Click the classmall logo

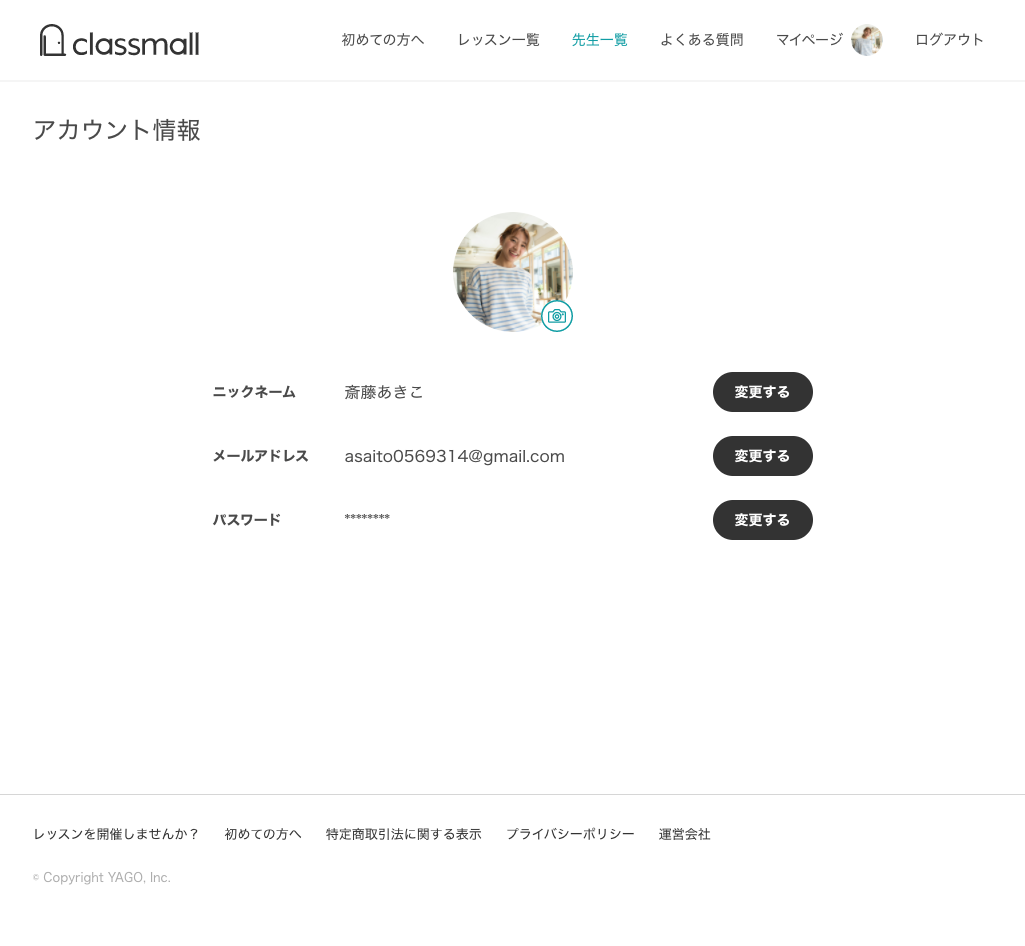119,41
